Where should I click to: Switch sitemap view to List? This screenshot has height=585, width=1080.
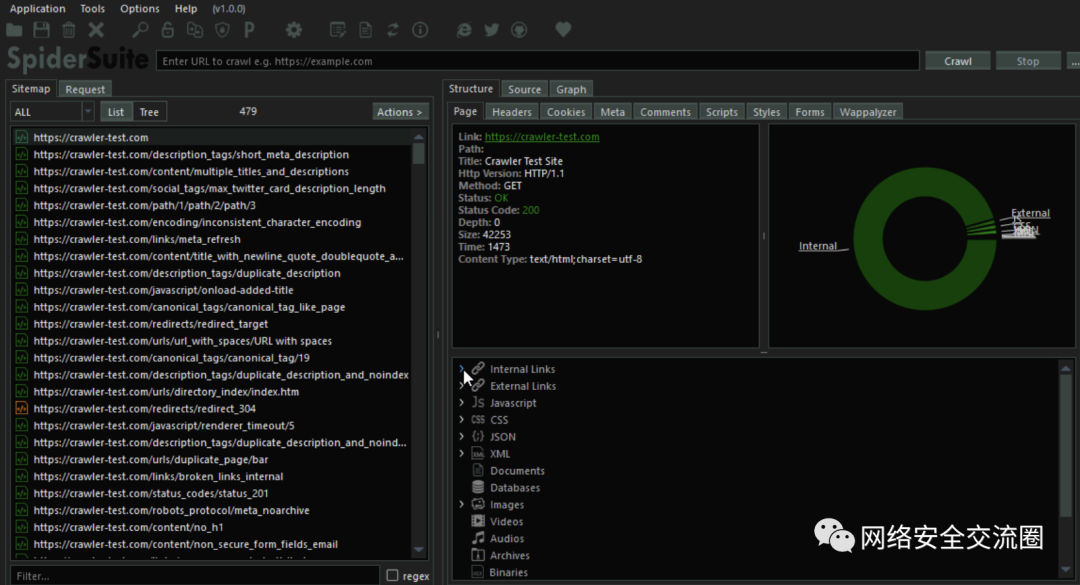(x=116, y=112)
